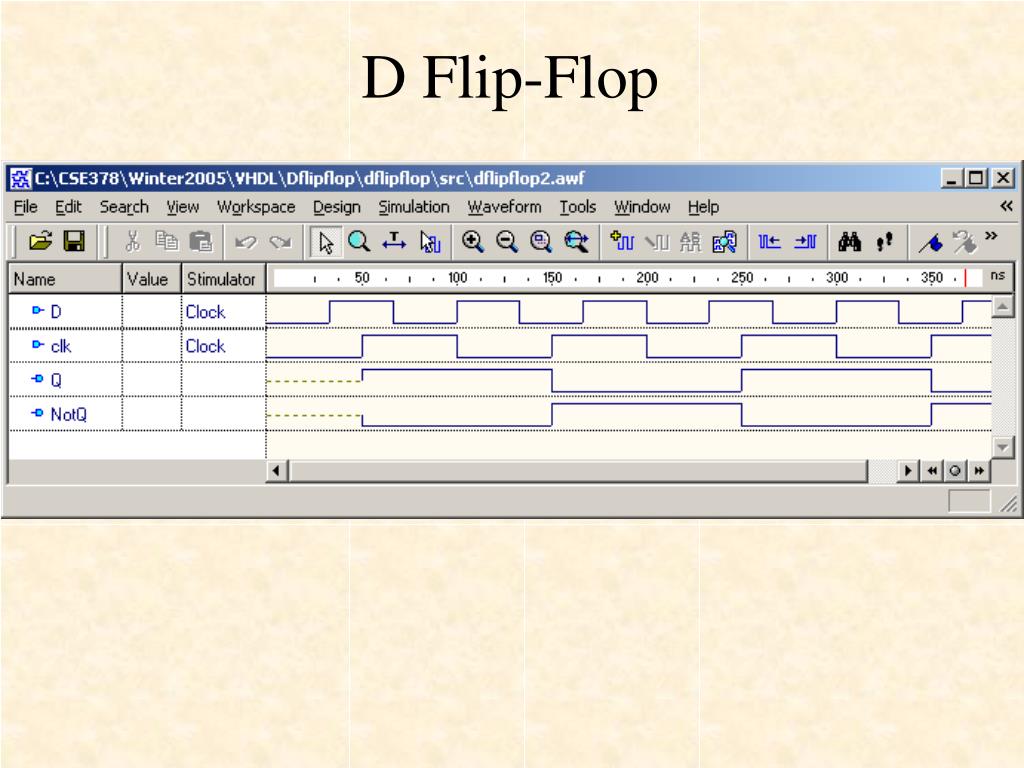Open the Workspace menu

coord(256,207)
